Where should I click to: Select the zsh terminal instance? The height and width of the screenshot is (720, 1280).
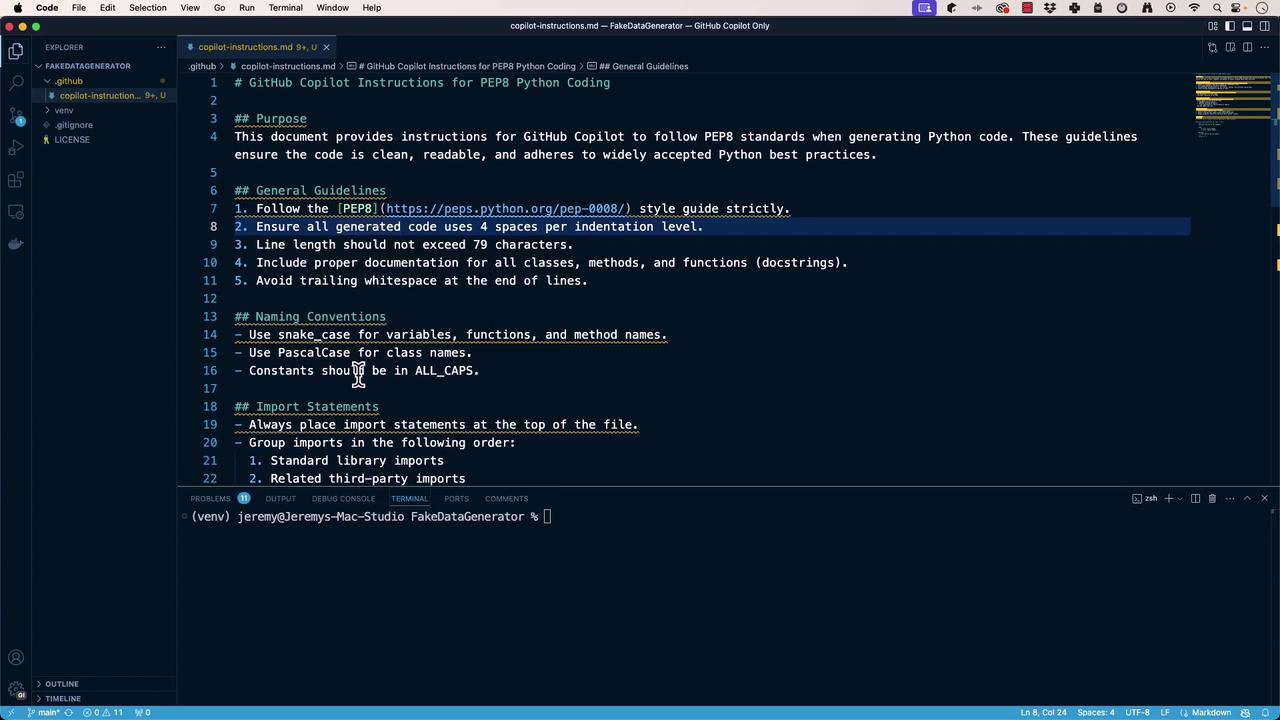(x=1145, y=498)
